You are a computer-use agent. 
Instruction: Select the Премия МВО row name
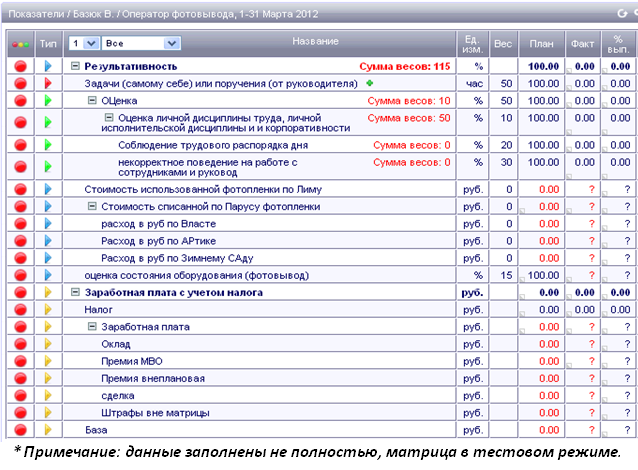132,361
